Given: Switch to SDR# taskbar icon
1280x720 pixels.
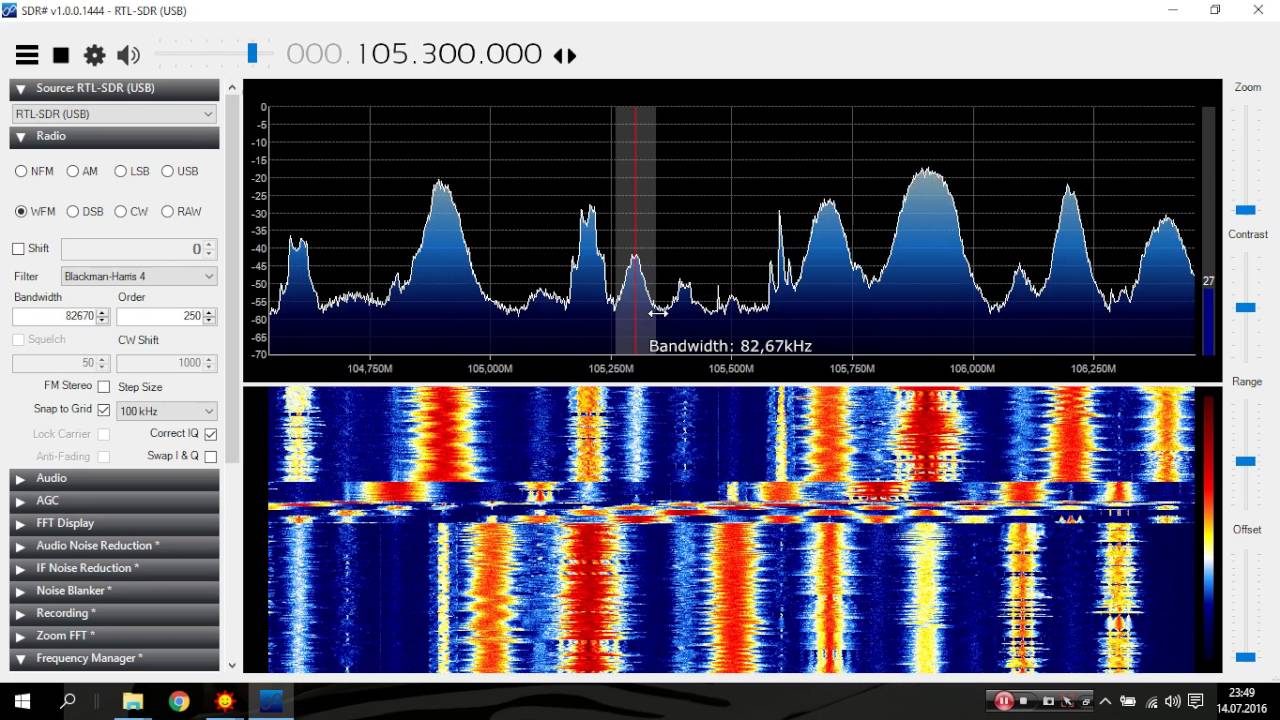Looking at the screenshot, I should [271, 701].
